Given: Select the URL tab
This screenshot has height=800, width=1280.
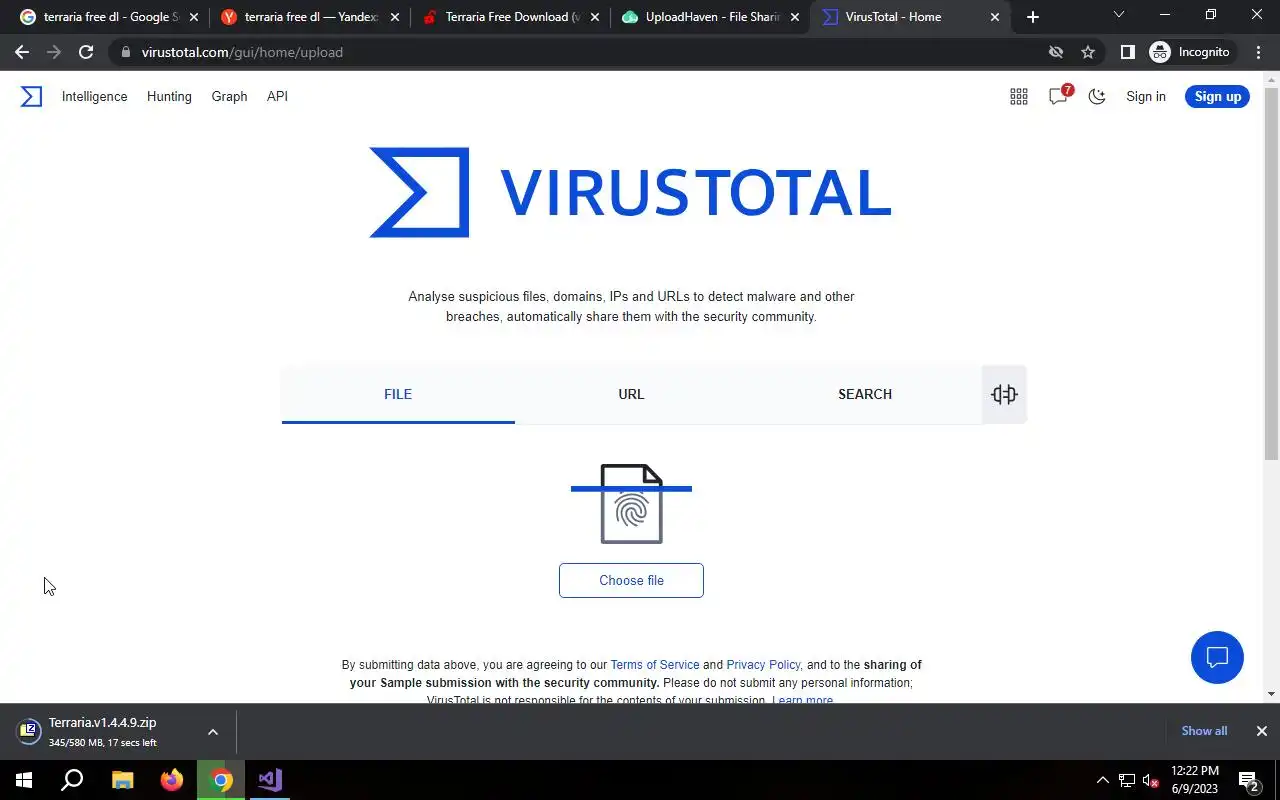Looking at the screenshot, I should point(631,394).
